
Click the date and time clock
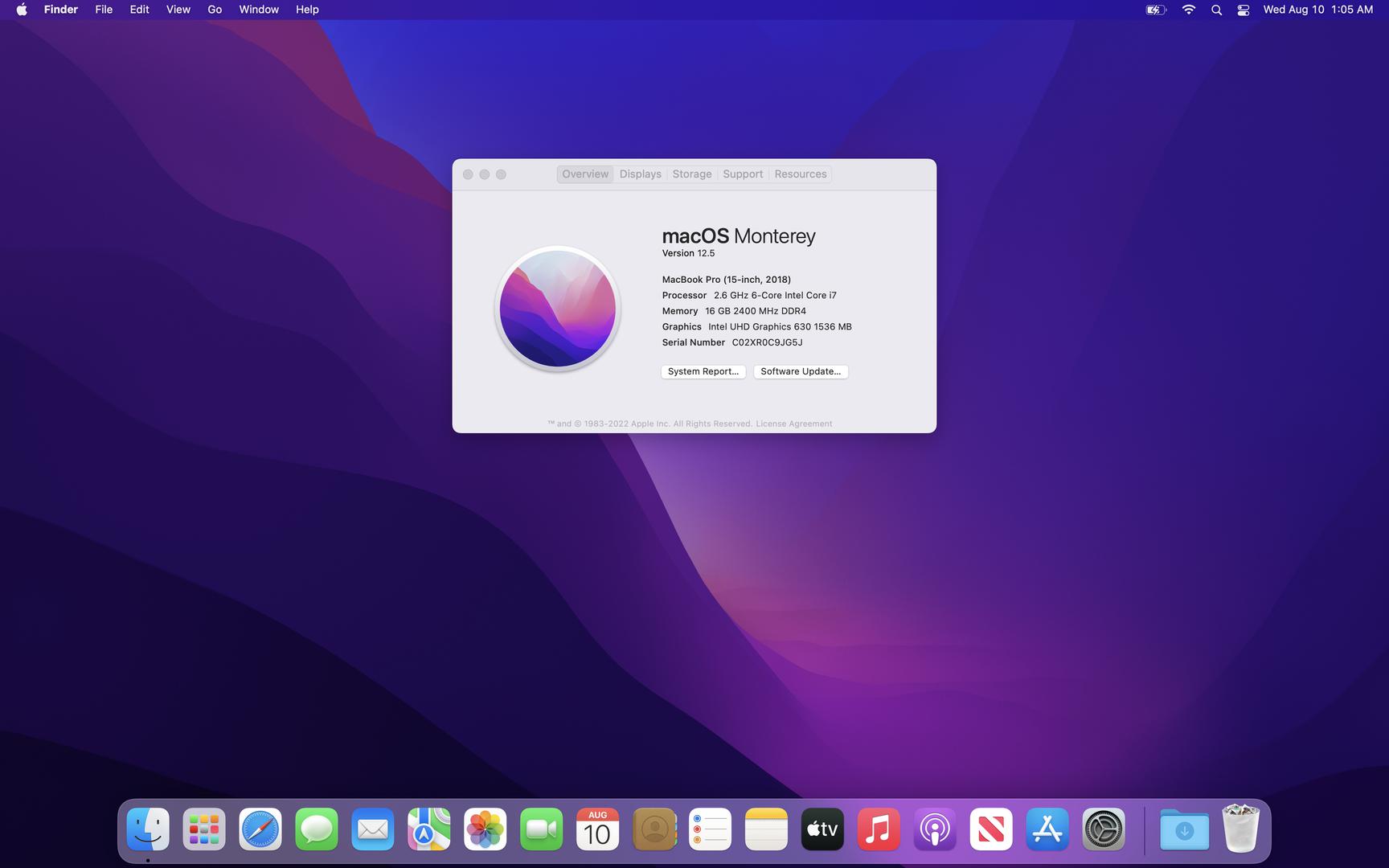[x=1318, y=10]
